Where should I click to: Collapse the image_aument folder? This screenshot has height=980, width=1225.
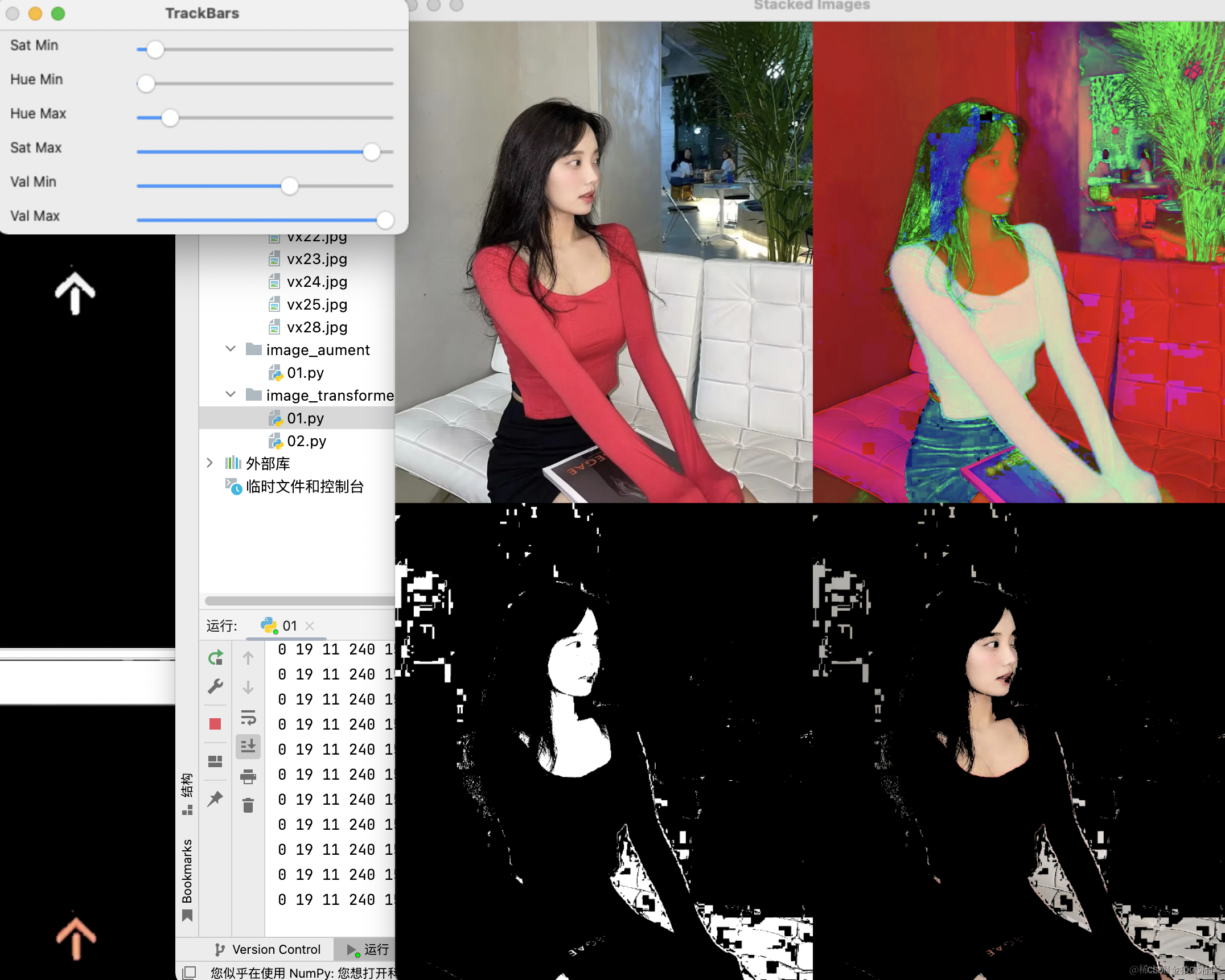pos(231,349)
